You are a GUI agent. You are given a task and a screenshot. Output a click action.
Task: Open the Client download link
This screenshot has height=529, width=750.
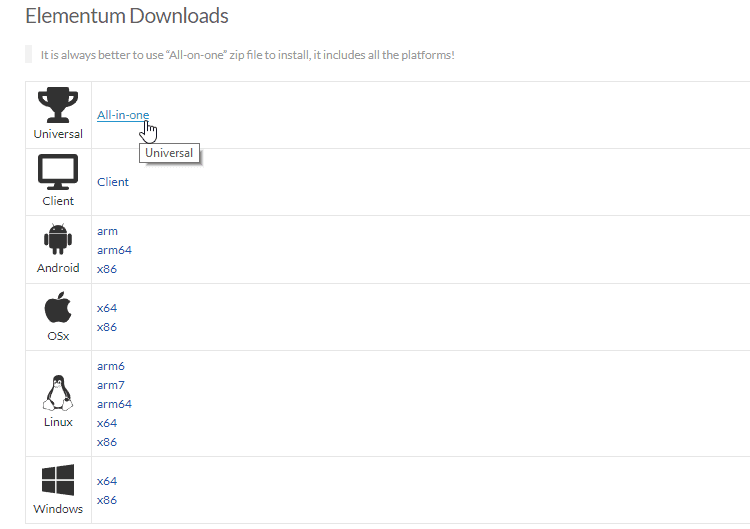(113, 182)
